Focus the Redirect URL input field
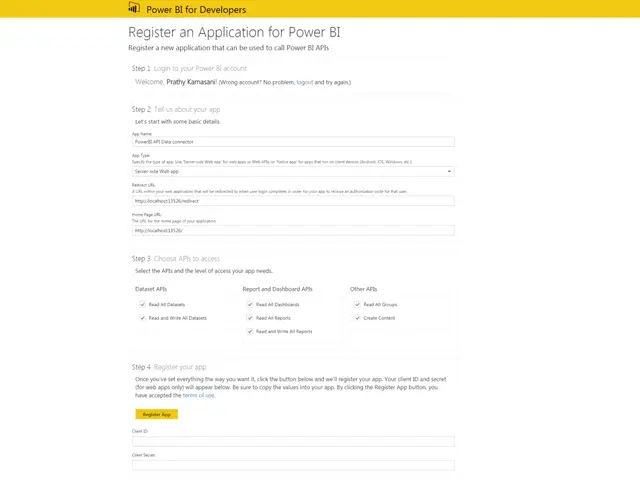This screenshot has height=480, width=640. tap(293, 201)
